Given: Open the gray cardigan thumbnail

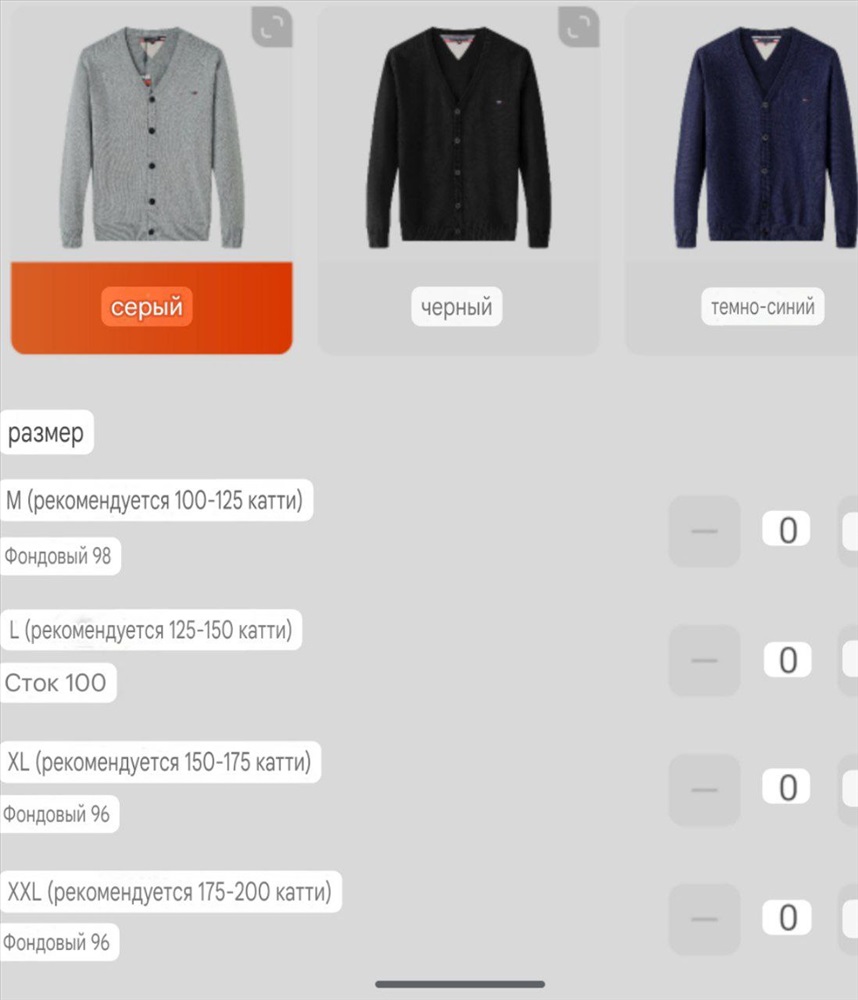Looking at the screenshot, I should click(152, 136).
